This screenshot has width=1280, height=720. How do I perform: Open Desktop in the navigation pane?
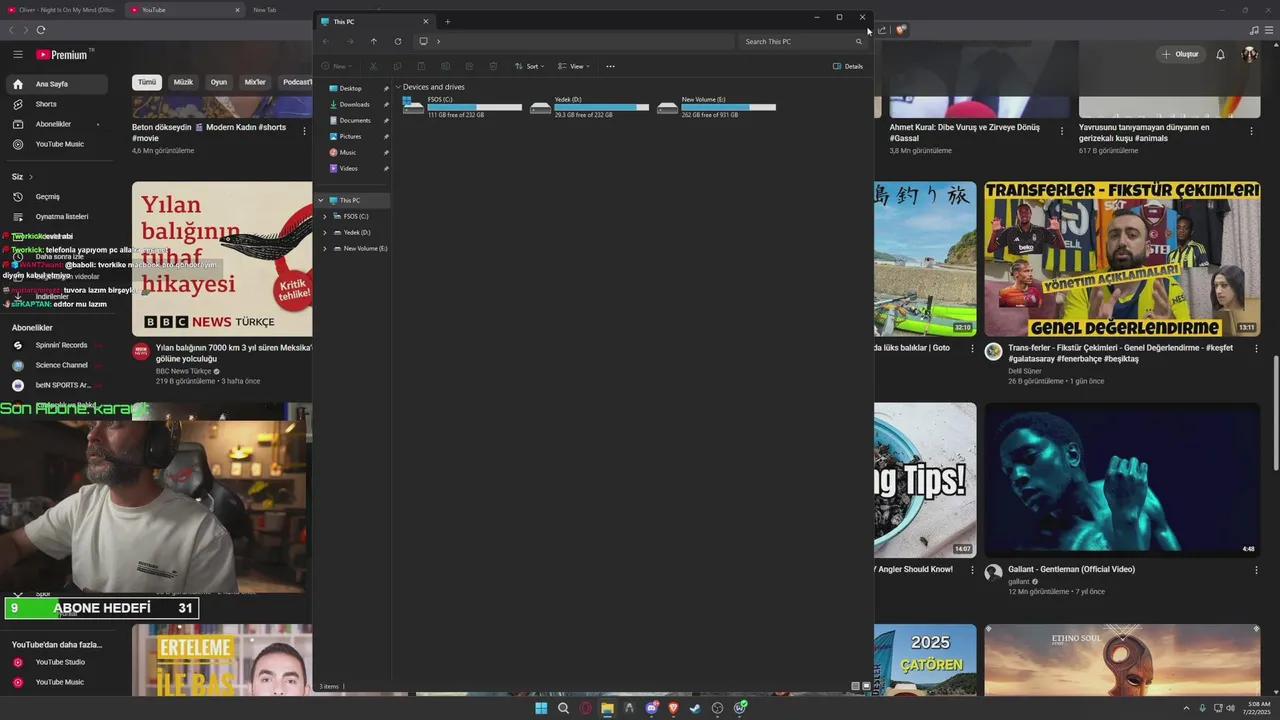pos(352,88)
